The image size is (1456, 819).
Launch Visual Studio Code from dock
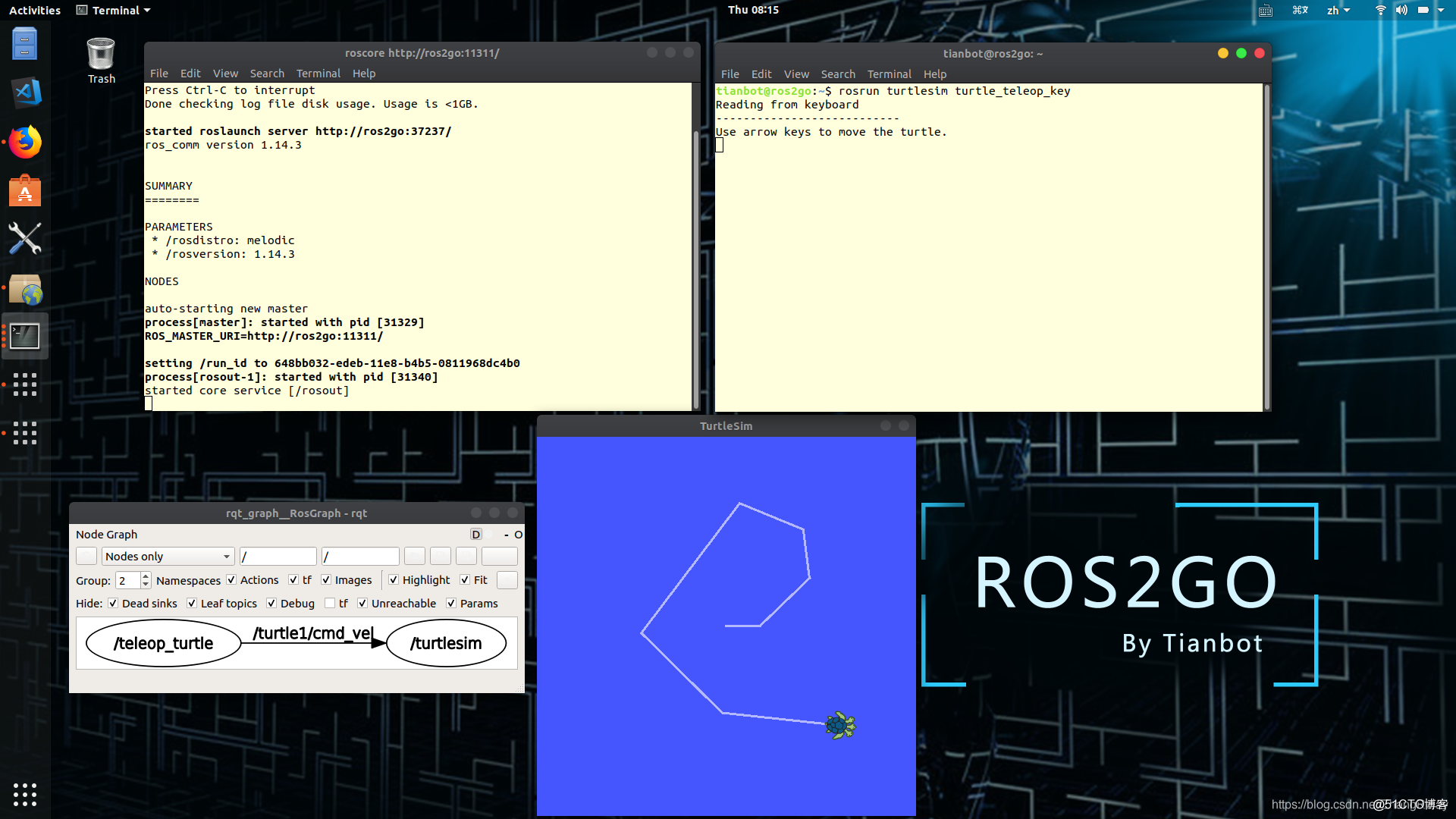[x=25, y=93]
